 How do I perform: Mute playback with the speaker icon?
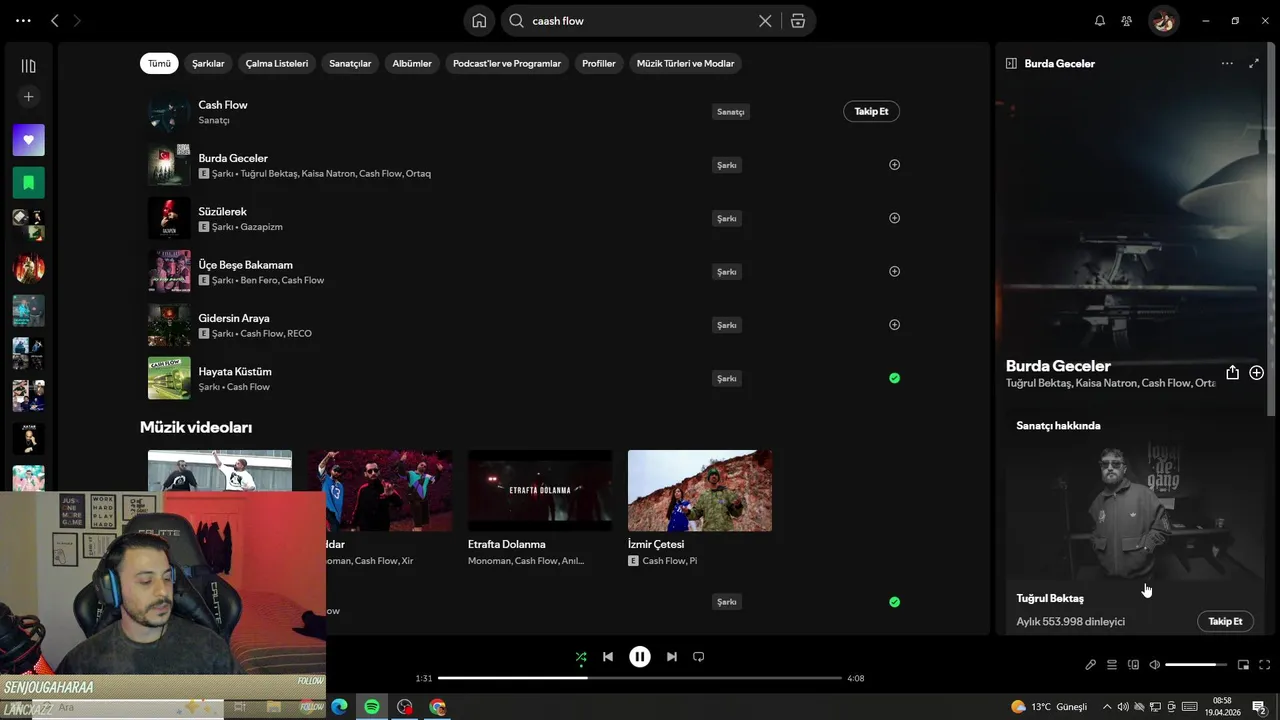[1154, 665]
